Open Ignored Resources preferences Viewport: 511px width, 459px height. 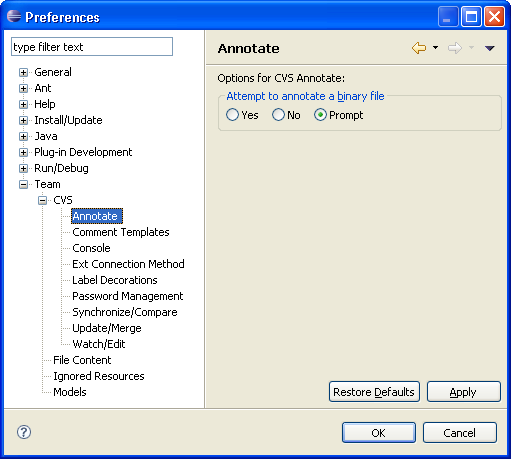coord(99,376)
